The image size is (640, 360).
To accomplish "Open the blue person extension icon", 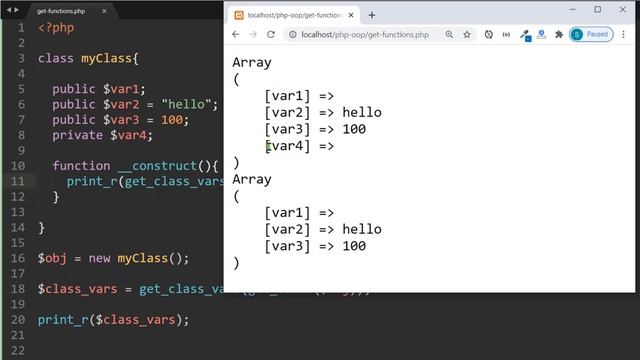I will (x=542, y=35).
